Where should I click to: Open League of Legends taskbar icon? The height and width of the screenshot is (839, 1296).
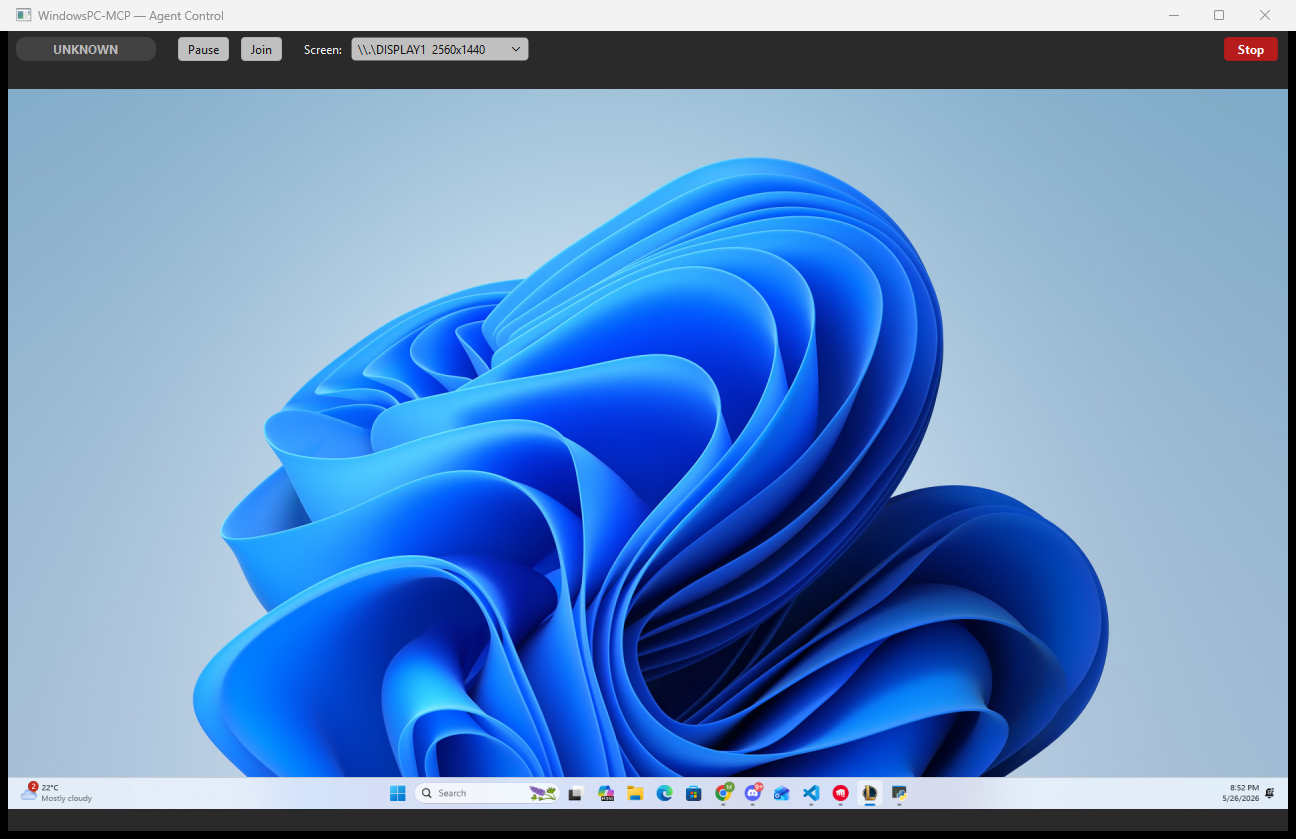click(x=870, y=793)
